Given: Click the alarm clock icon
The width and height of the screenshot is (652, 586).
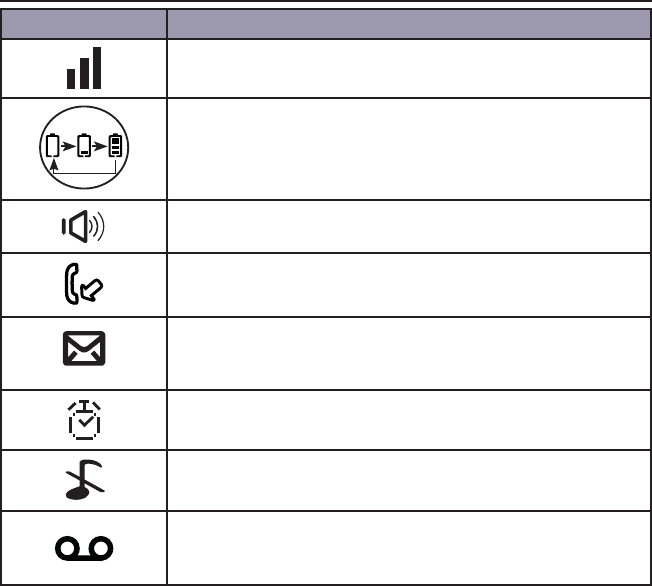Looking at the screenshot, I should pyautogui.click(x=84, y=420).
